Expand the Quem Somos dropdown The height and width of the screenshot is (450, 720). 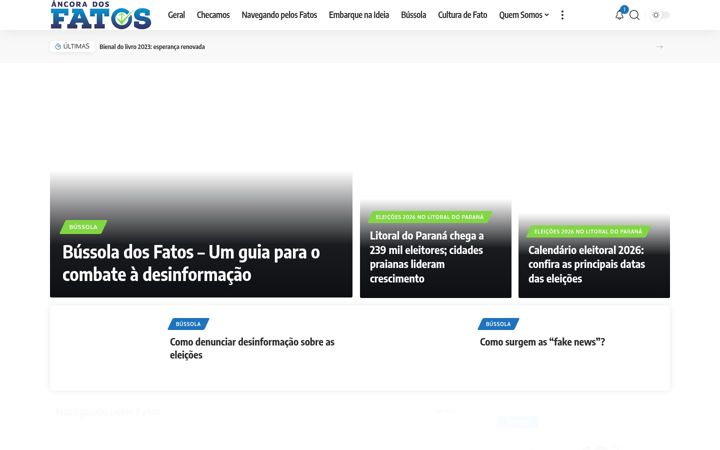pyautogui.click(x=523, y=15)
